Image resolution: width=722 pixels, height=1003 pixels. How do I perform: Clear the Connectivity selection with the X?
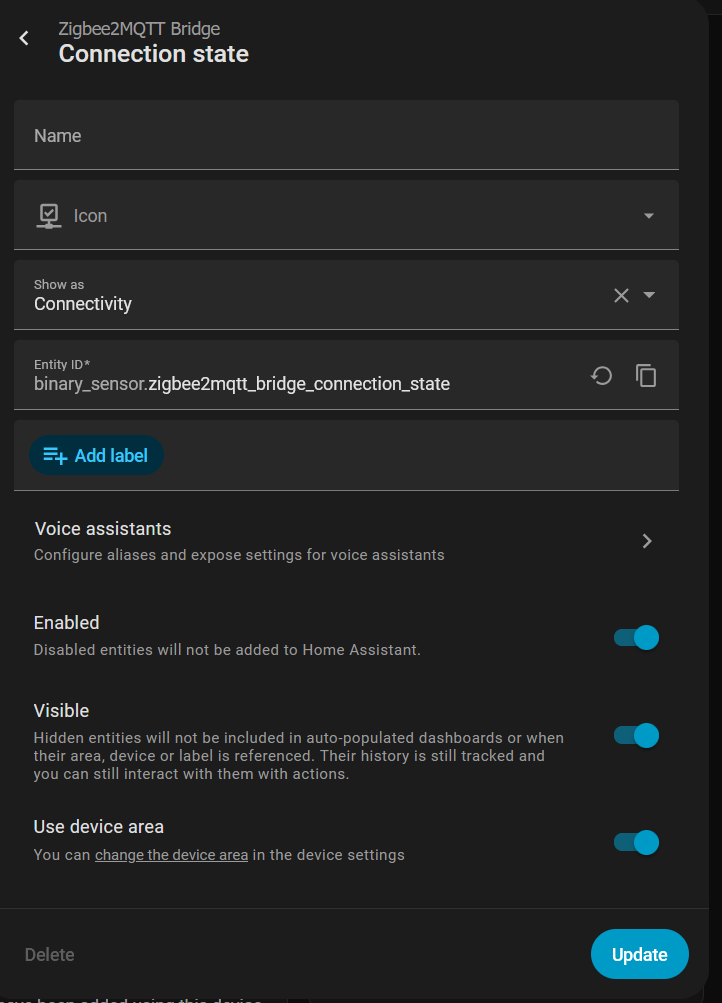(621, 295)
